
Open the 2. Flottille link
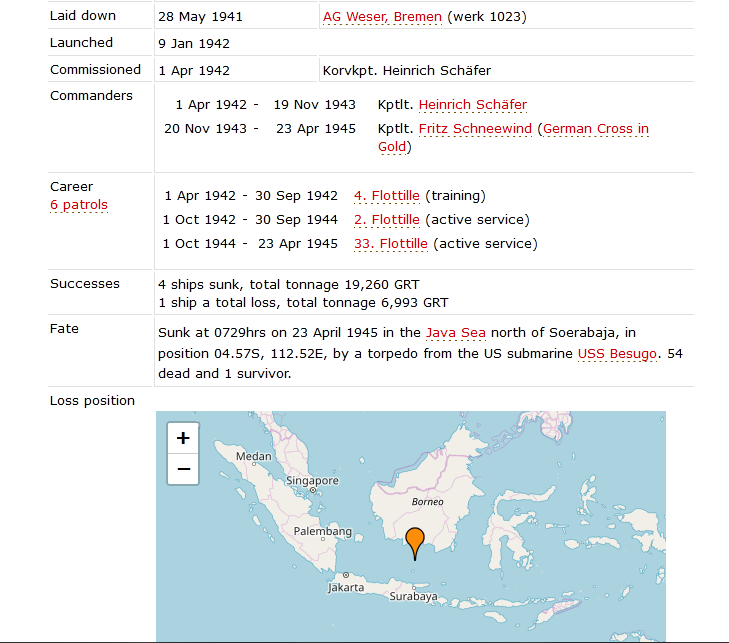(x=387, y=220)
